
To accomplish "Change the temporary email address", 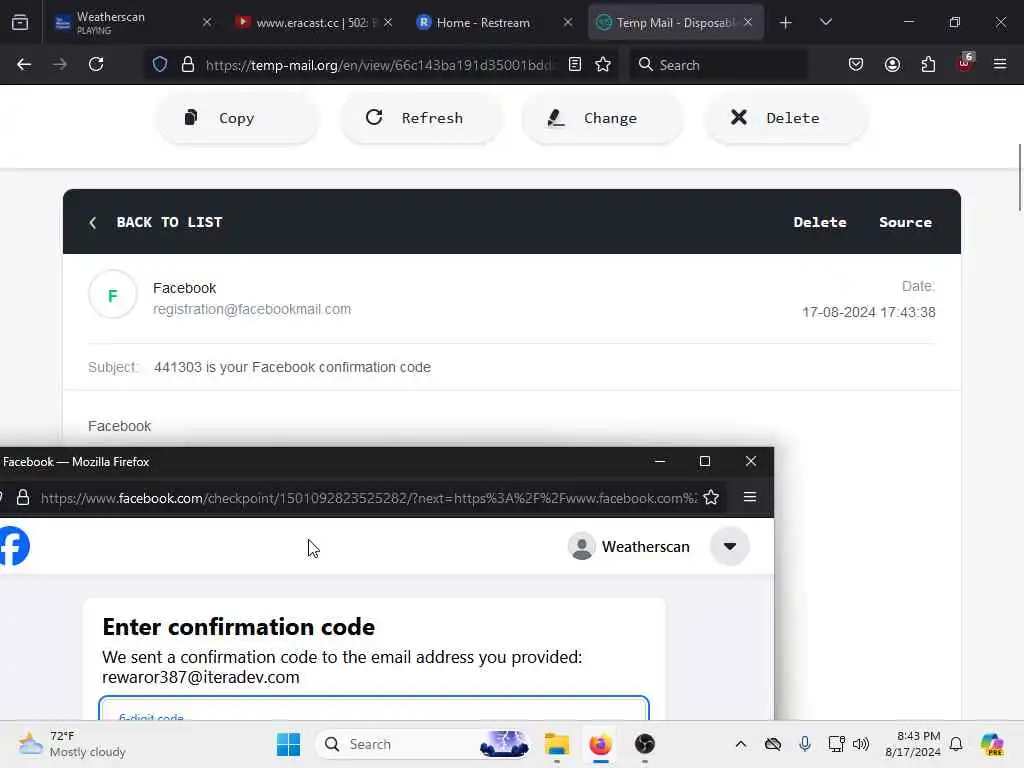I will [603, 118].
